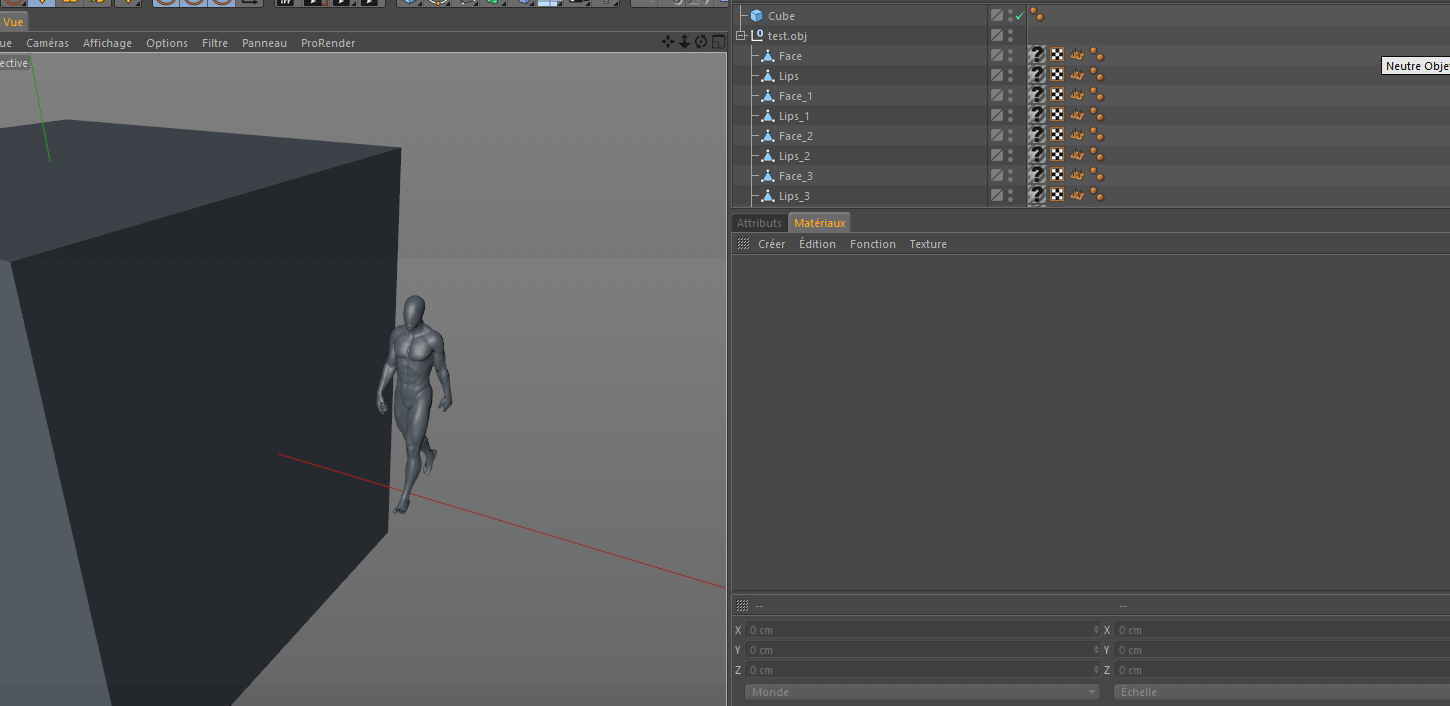The image size is (1450, 706).
Task: Click the X position input field
Action: (x=920, y=630)
